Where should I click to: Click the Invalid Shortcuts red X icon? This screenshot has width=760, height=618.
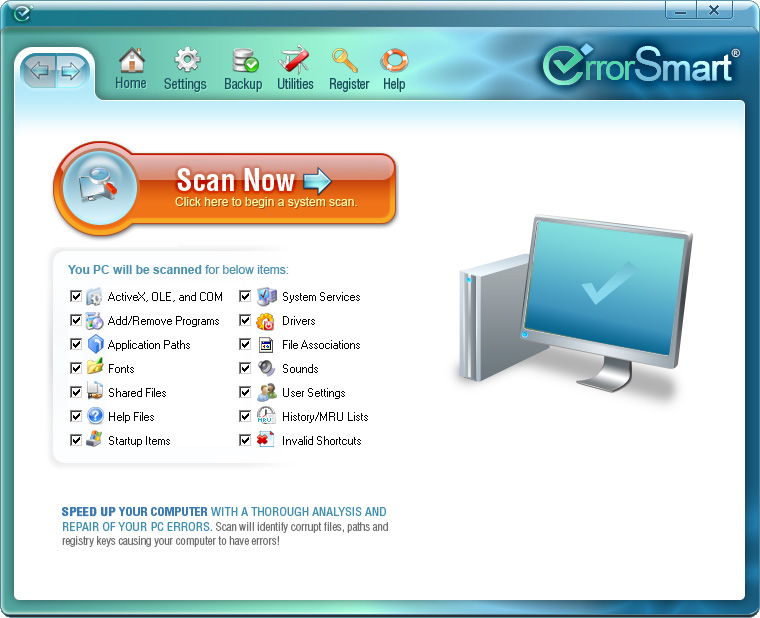[x=265, y=439]
